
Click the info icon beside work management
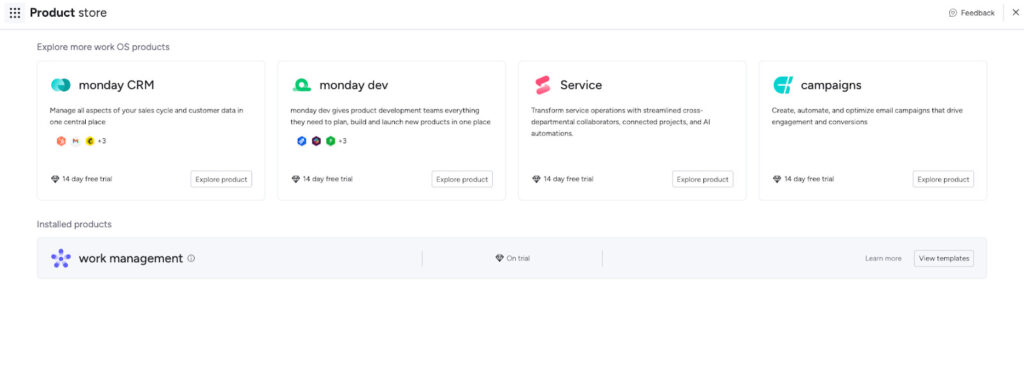(191, 259)
